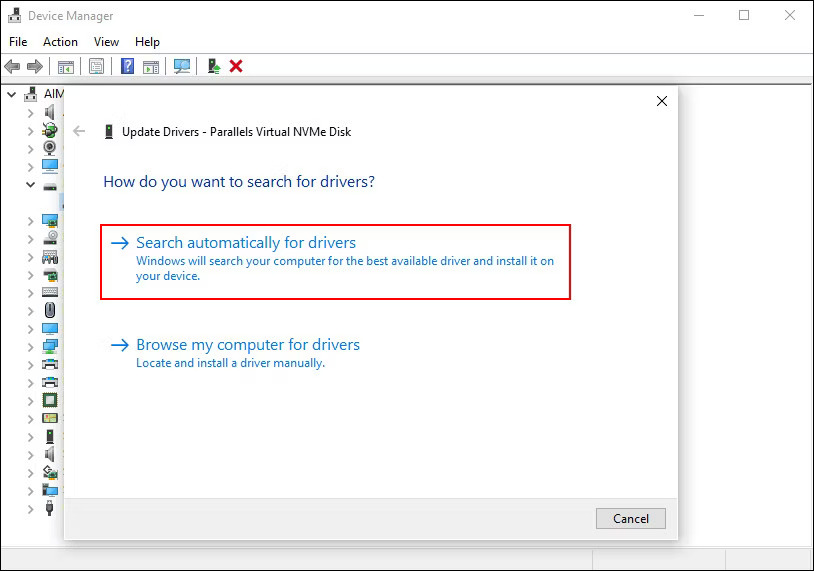Click the webcam (Cameras) icon in the tree
The height and width of the screenshot is (571, 814).
(x=50, y=148)
